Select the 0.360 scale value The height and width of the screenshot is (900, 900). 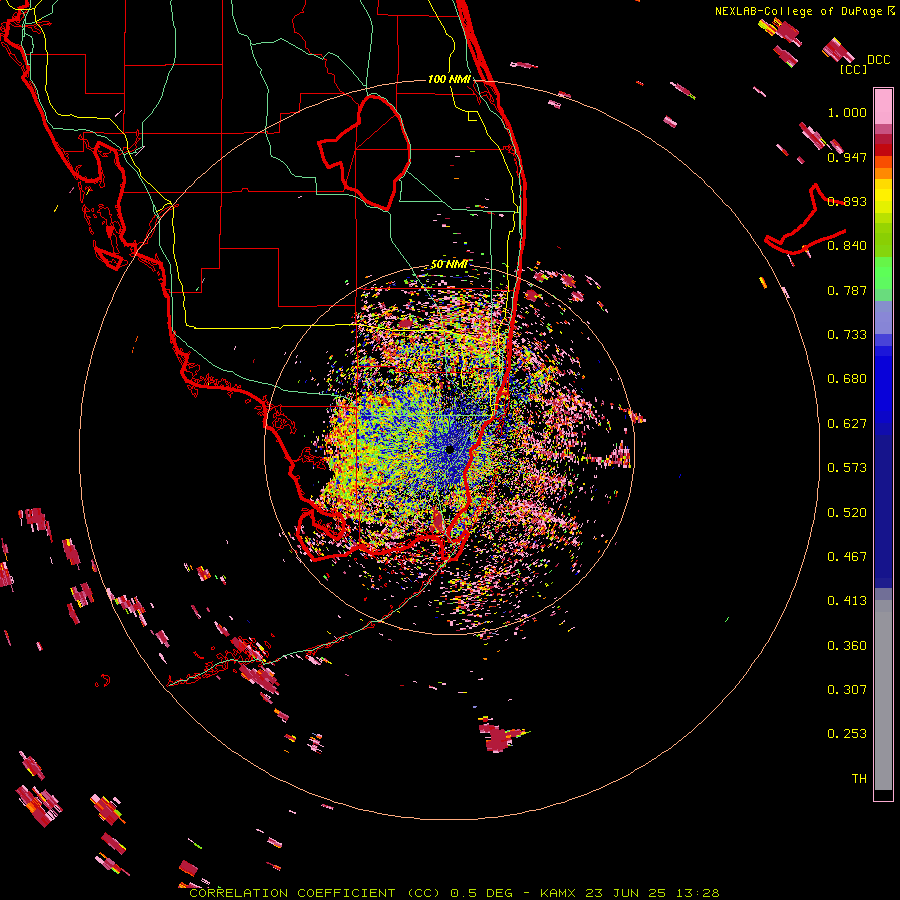click(847, 646)
